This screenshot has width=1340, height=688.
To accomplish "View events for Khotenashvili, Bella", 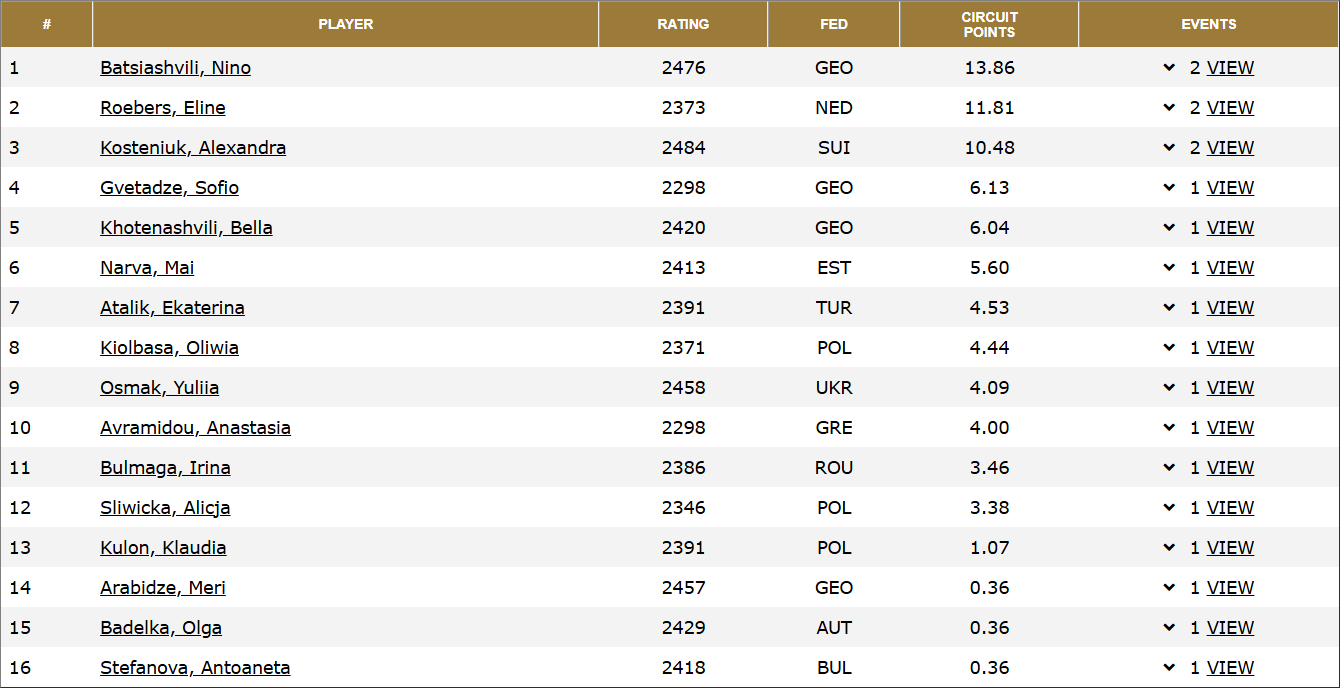I will point(1230,227).
